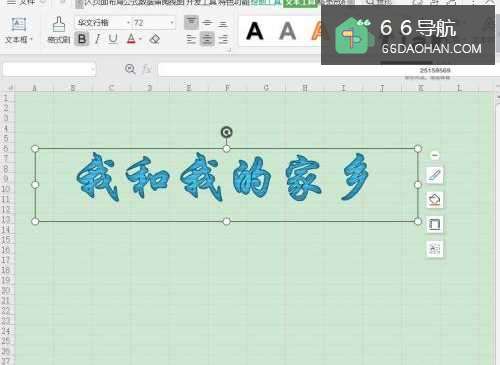The height and width of the screenshot is (365, 500).
Task: Choose the black A WordArt style
Action: 255,31
